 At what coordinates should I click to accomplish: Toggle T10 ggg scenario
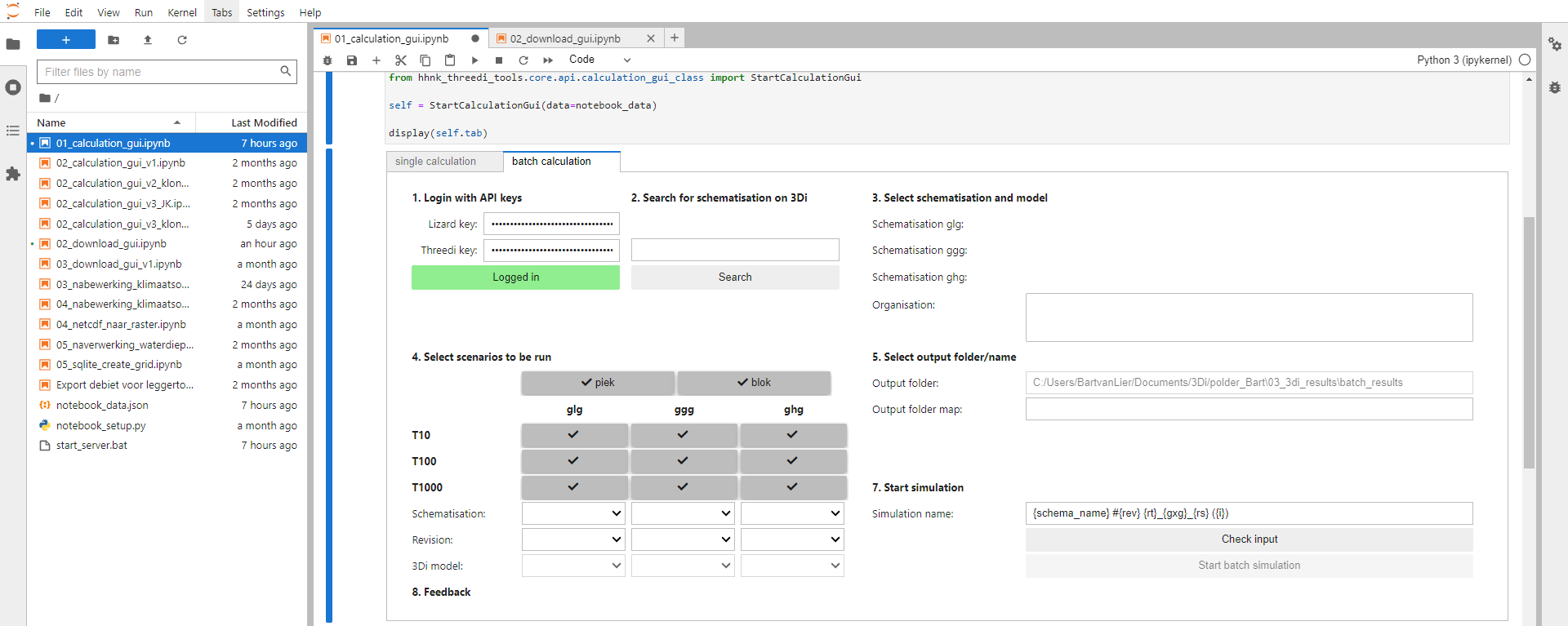684,435
